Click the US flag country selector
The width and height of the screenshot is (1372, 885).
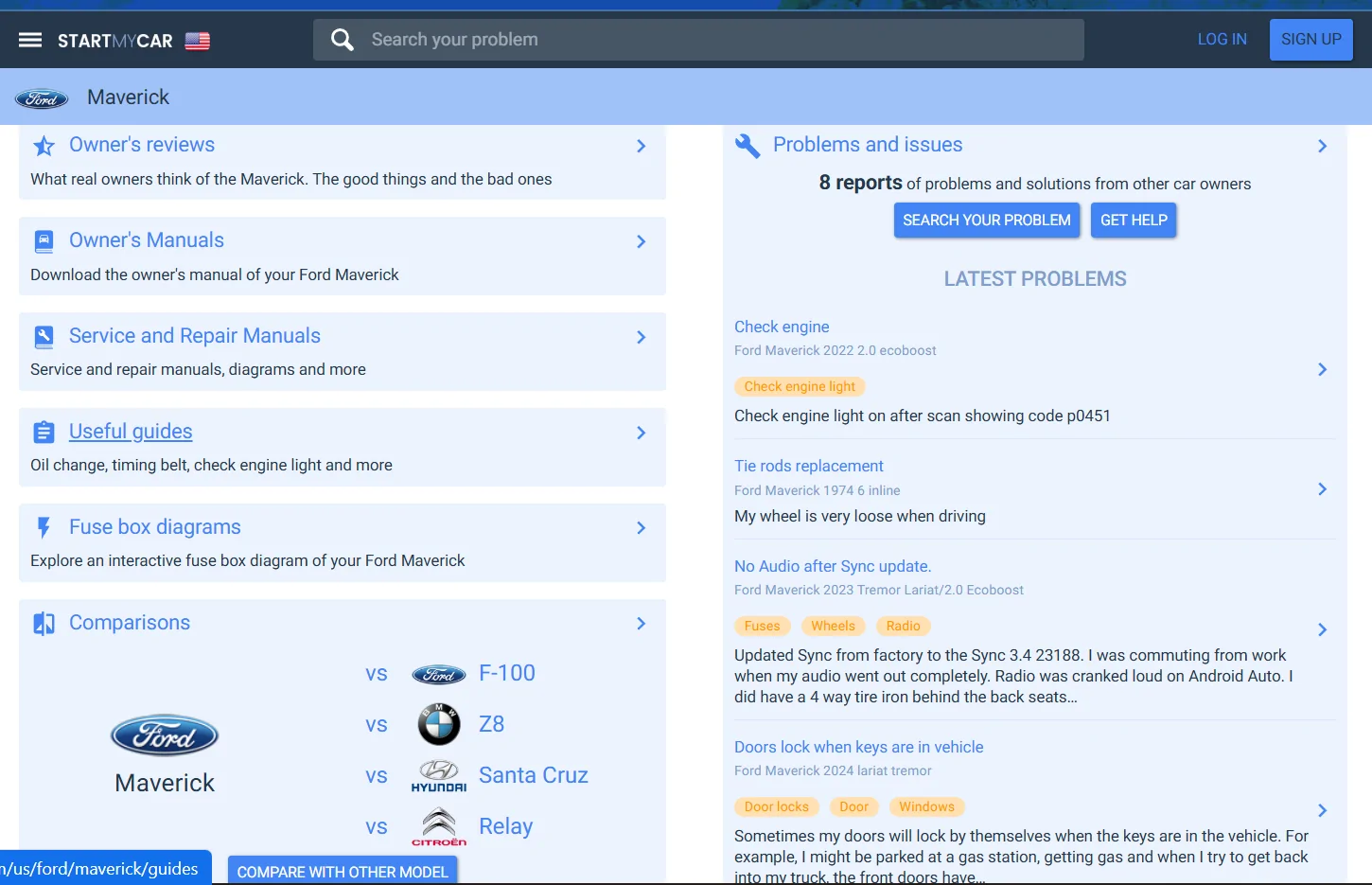pyautogui.click(x=198, y=41)
